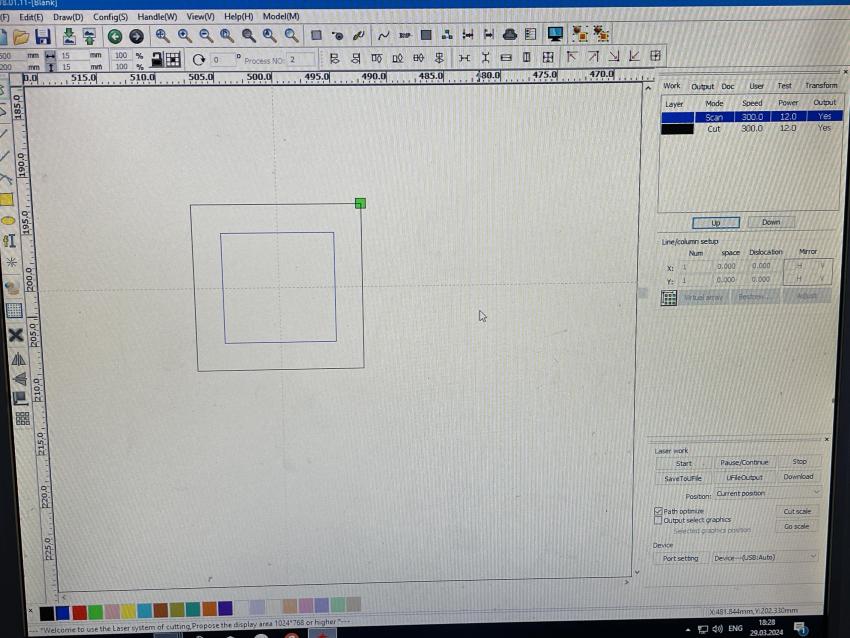
Task: Click the monitor preview icon in the toolbar
Action: [555, 35]
